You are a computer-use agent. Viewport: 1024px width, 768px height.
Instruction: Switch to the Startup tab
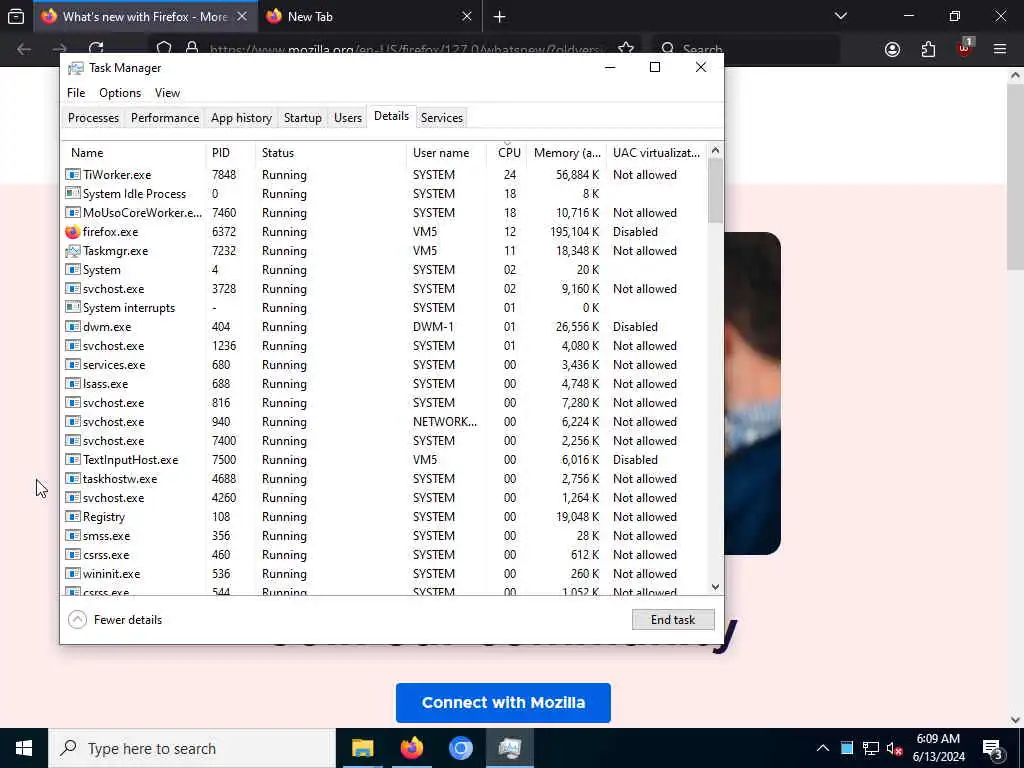pyautogui.click(x=302, y=118)
